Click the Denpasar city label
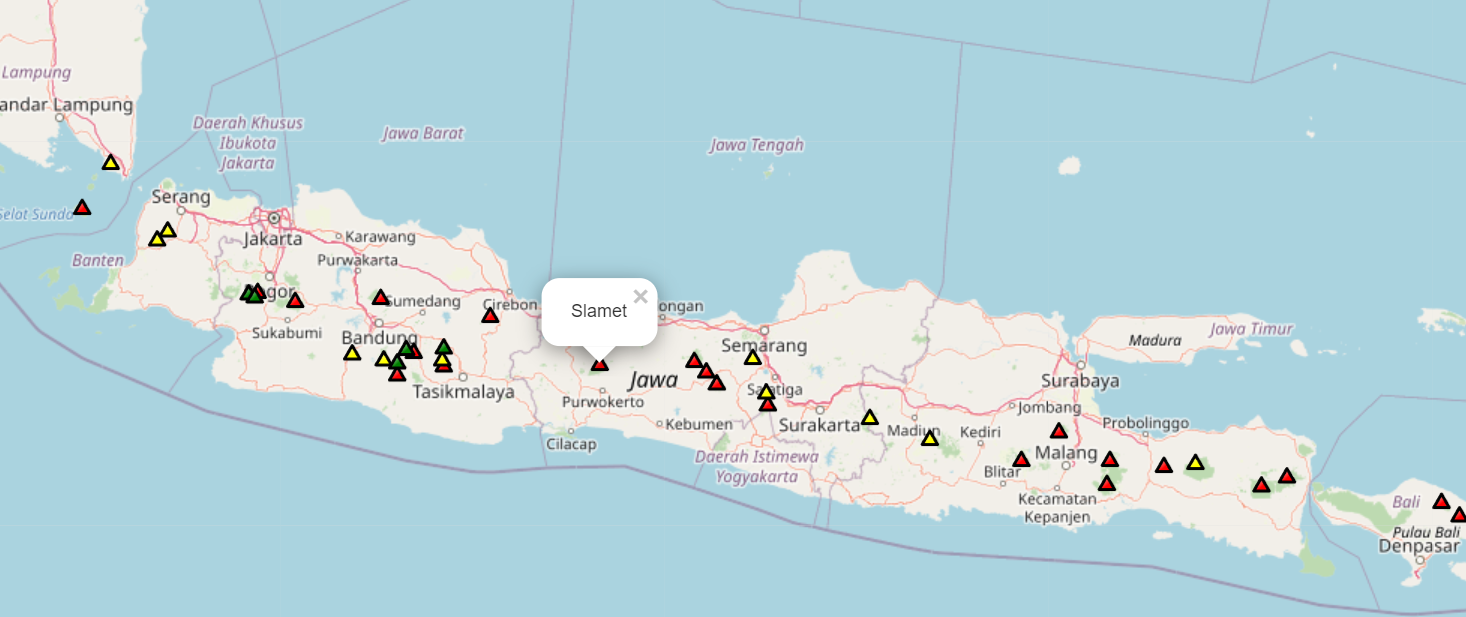1466x617 pixels. coord(1419,546)
